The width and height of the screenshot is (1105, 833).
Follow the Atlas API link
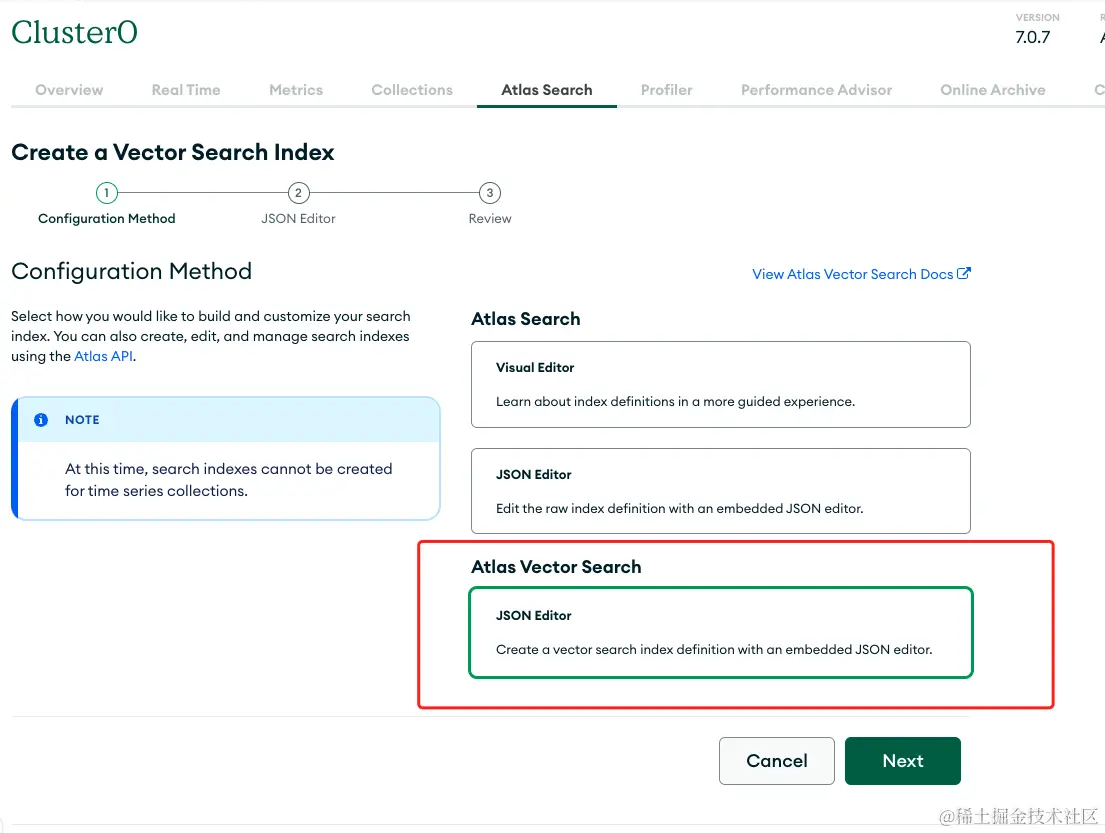pos(103,356)
